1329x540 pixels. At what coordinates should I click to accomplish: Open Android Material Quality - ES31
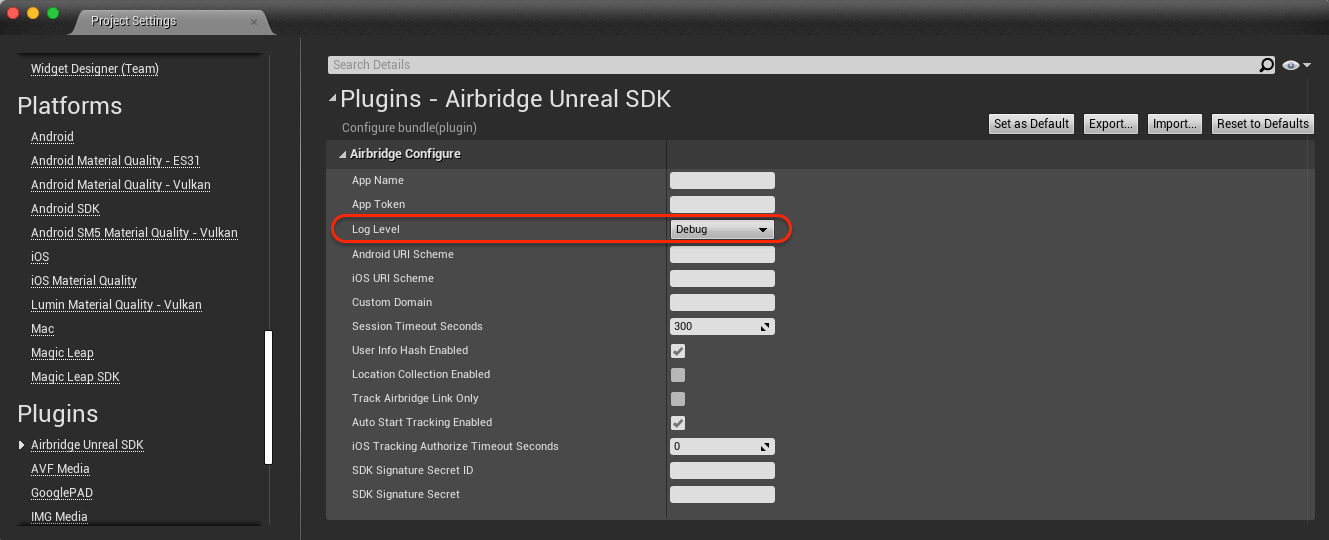pos(116,161)
